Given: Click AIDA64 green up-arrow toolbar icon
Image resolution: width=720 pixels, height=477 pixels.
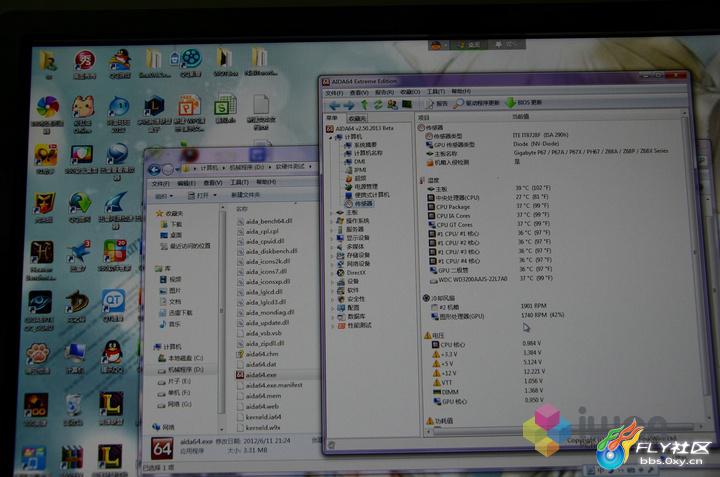Looking at the screenshot, I should coord(365,105).
